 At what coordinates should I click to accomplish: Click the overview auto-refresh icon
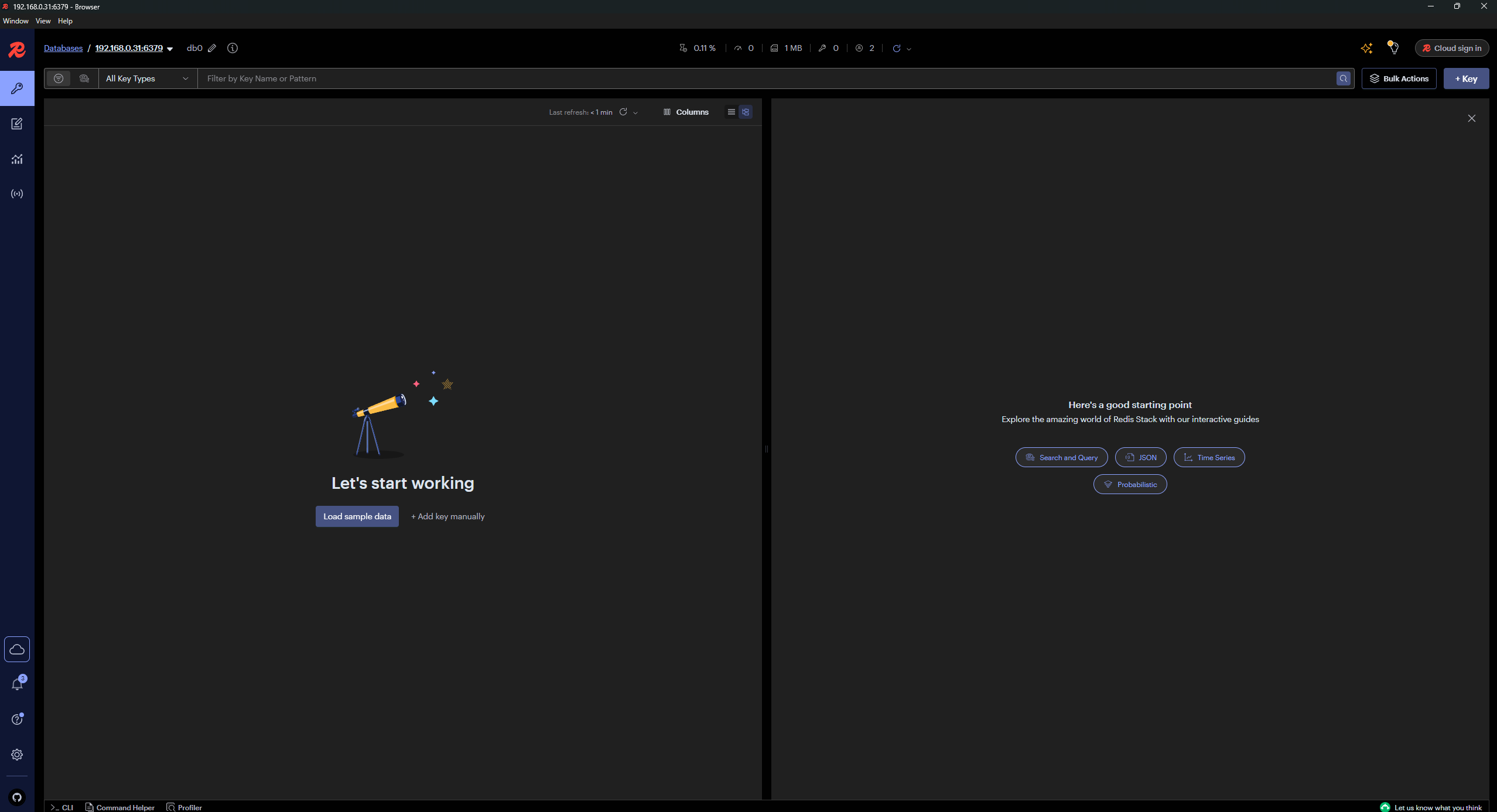click(x=897, y=48)
